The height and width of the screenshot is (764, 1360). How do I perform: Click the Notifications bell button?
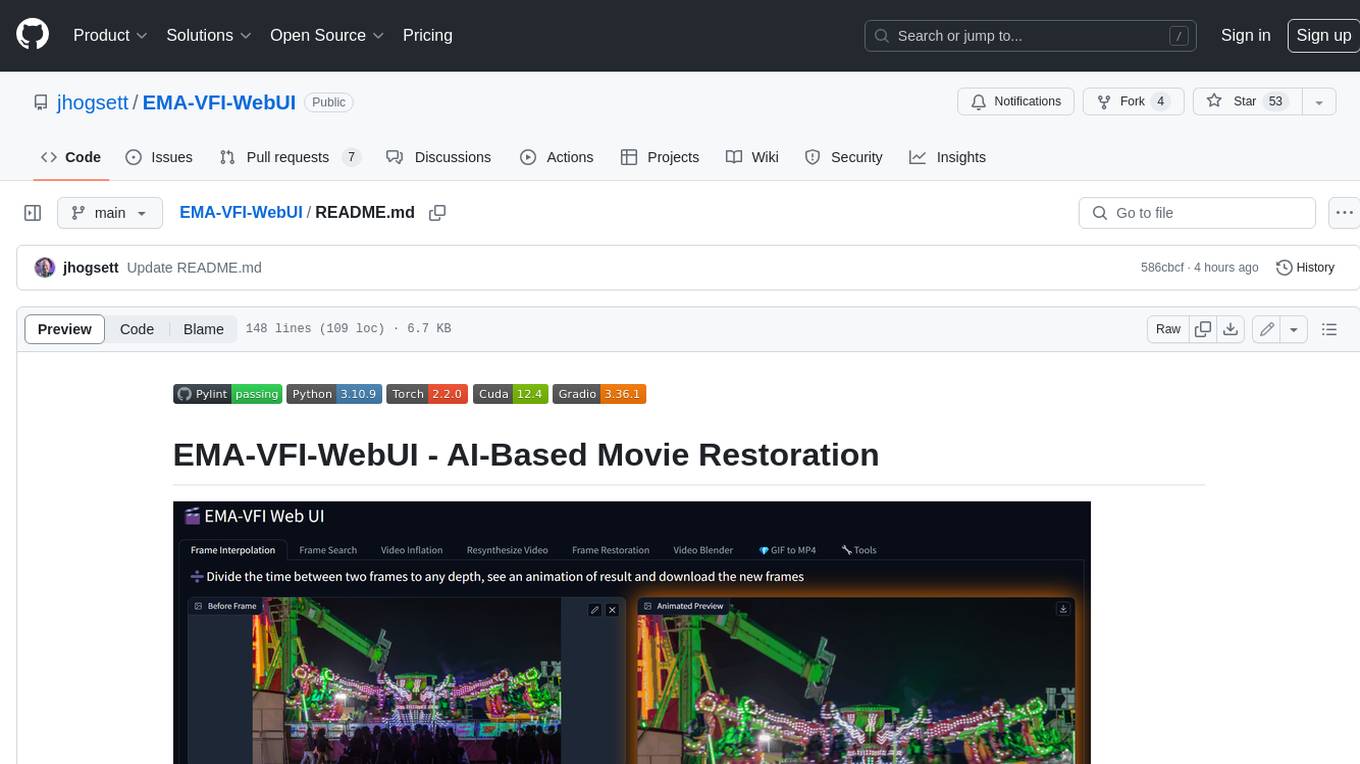1016,102
